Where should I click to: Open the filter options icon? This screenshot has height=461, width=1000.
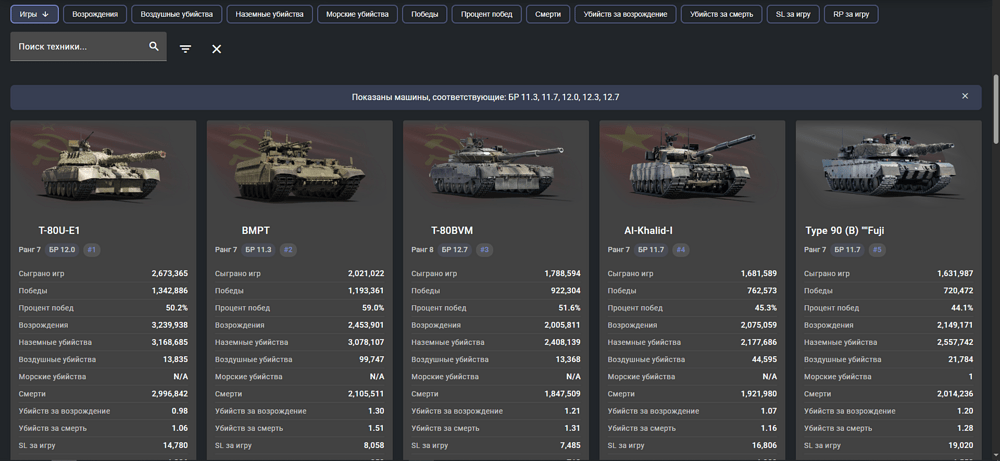185,49
